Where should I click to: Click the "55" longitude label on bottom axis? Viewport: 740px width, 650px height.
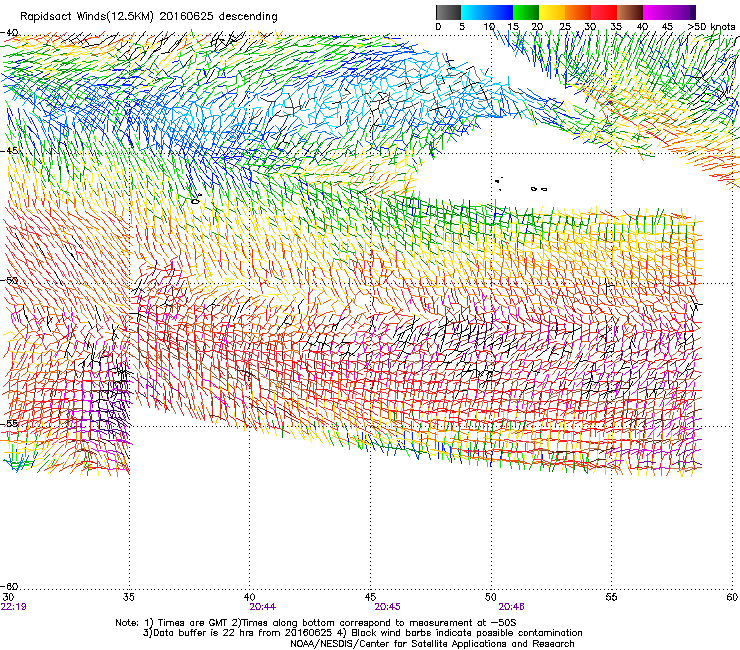pos(611,597)
